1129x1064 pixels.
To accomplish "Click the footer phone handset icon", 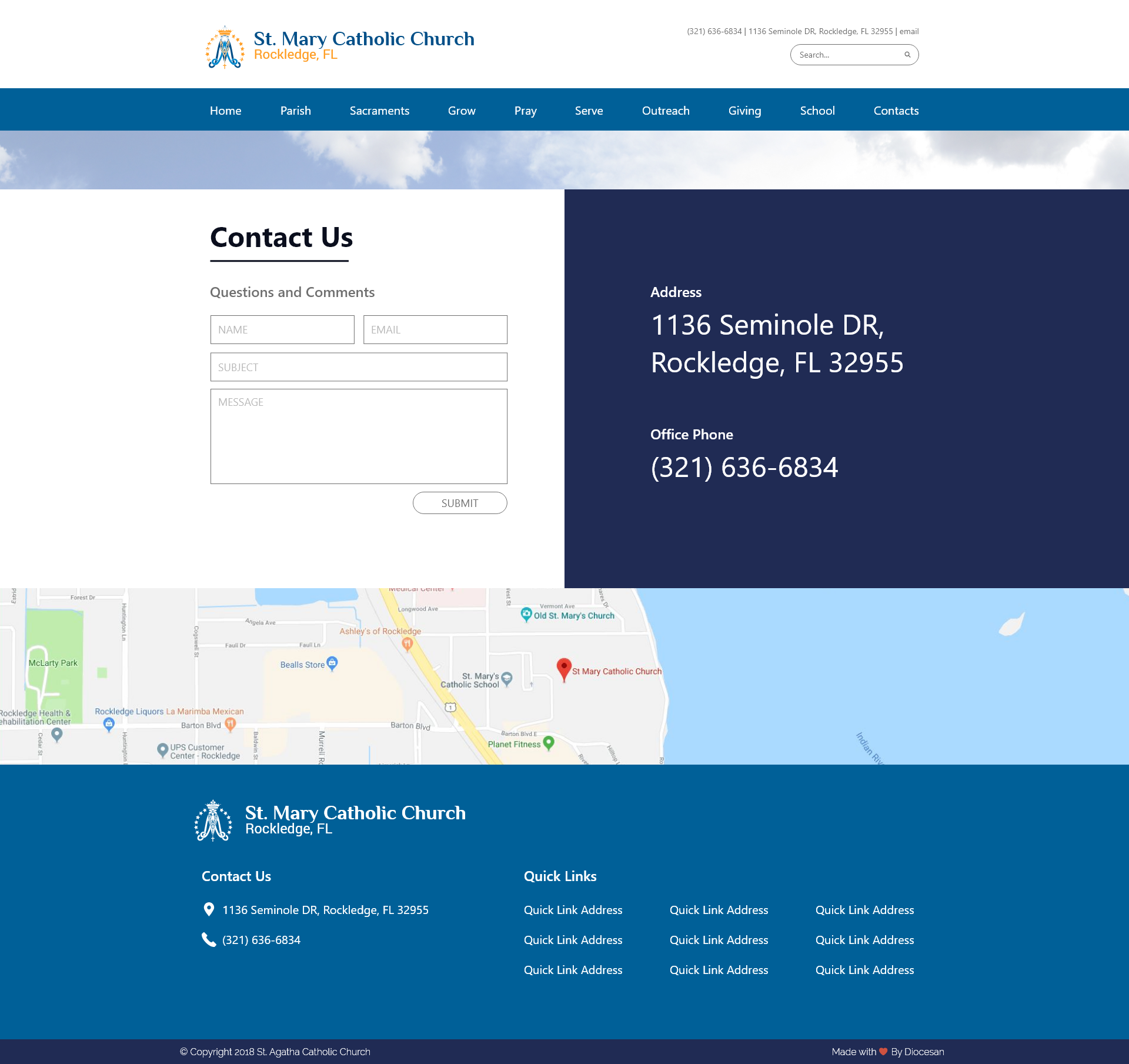I will (x=208, y=939).
